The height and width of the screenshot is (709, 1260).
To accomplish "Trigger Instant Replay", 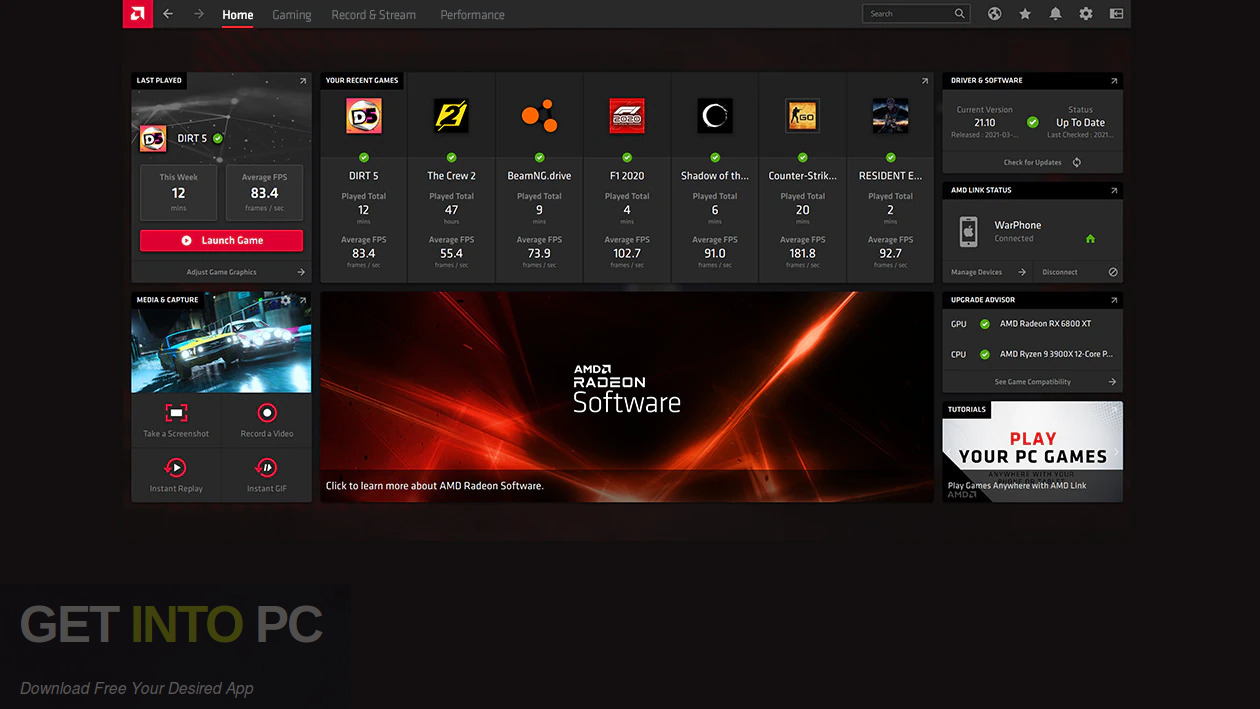I will (176, 467).
